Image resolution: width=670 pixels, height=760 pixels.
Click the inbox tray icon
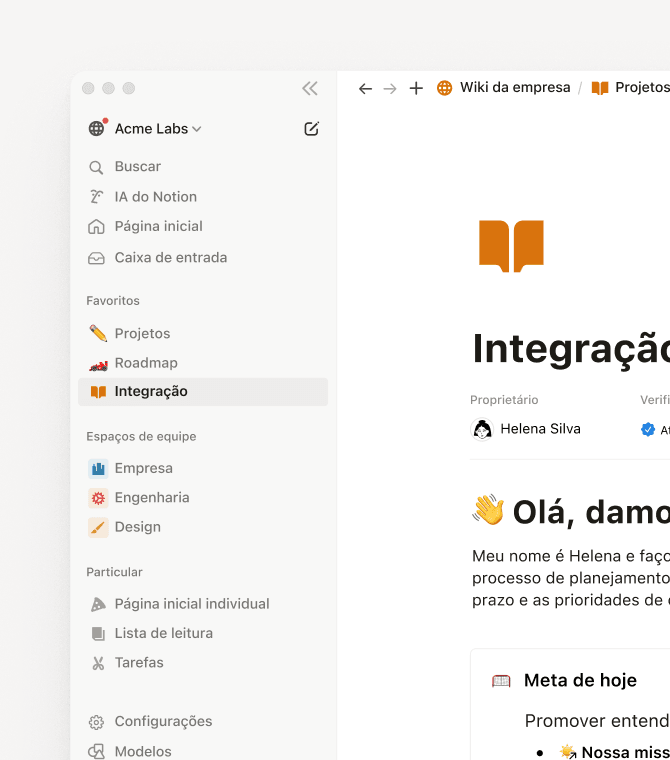point(96,258)
